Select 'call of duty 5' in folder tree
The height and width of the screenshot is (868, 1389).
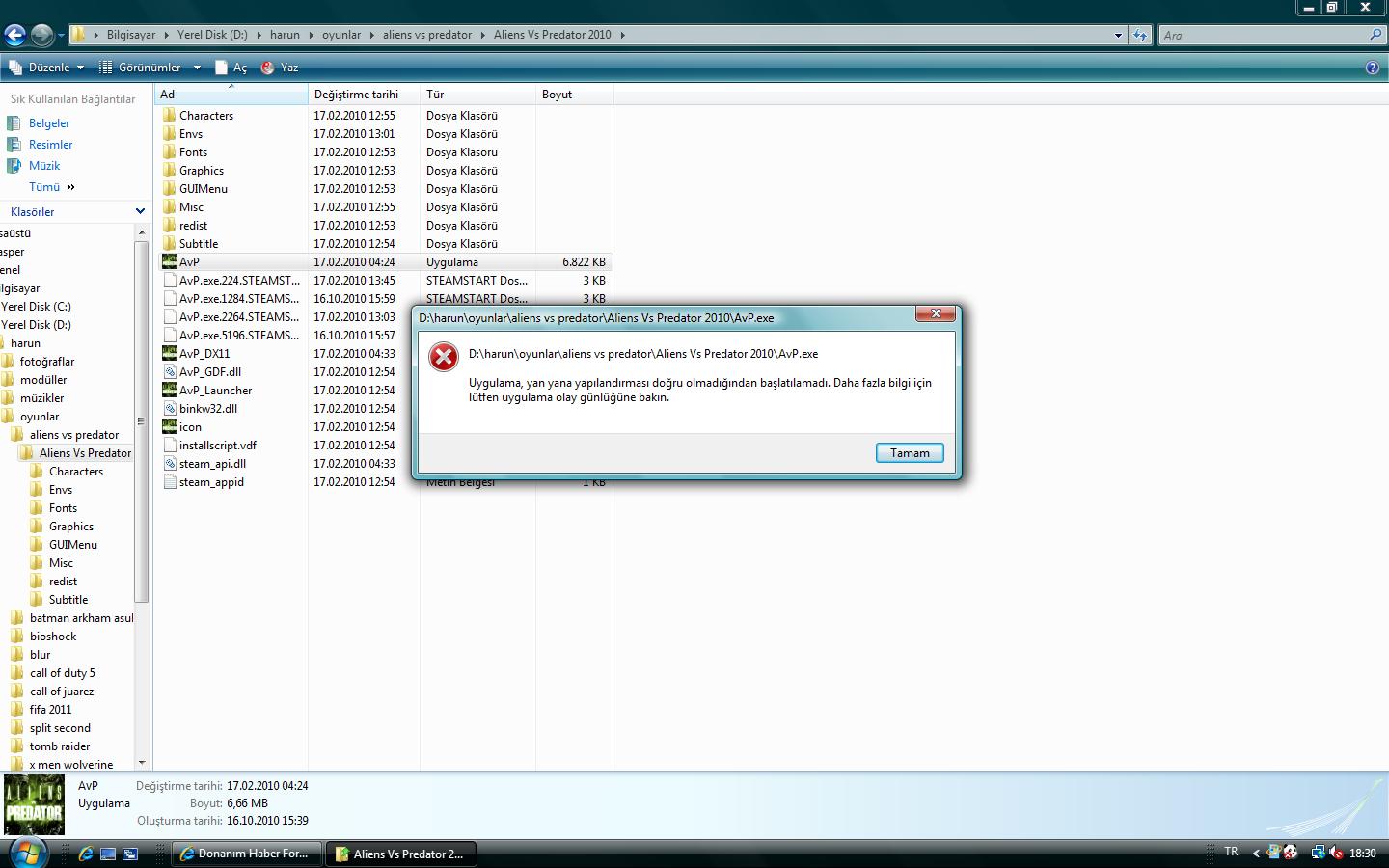pyautogui.click(x=63, y=673)
